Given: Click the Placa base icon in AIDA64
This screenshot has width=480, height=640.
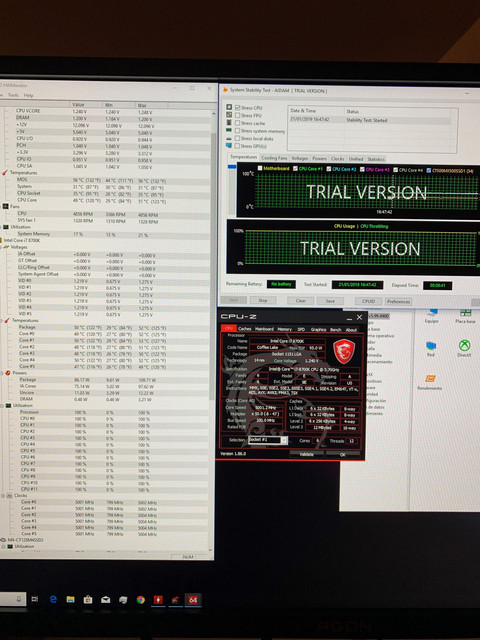Looking at the screenshot, I should point(465,313).
